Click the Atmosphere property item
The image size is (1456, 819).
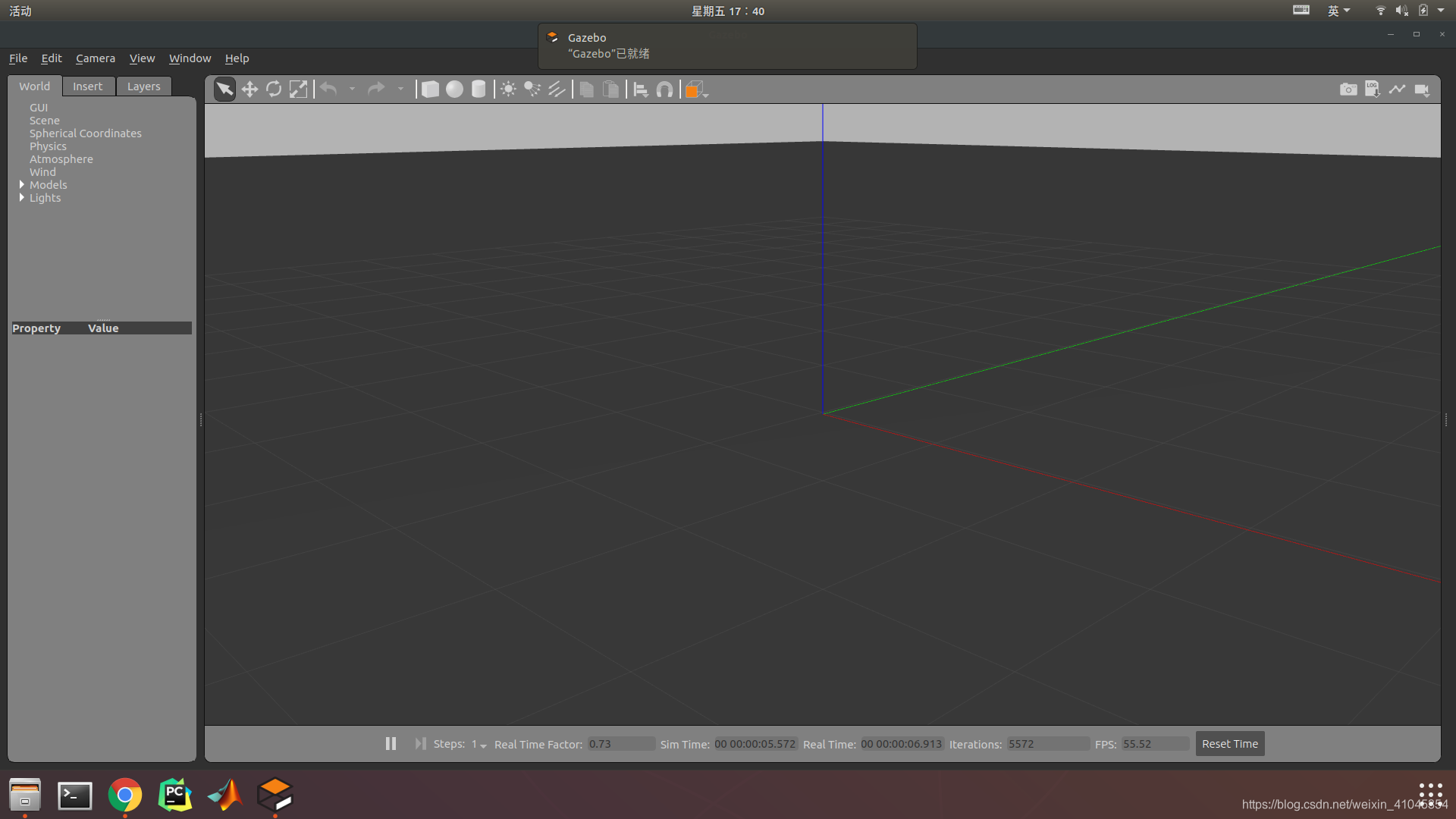(x=61, y=159)
